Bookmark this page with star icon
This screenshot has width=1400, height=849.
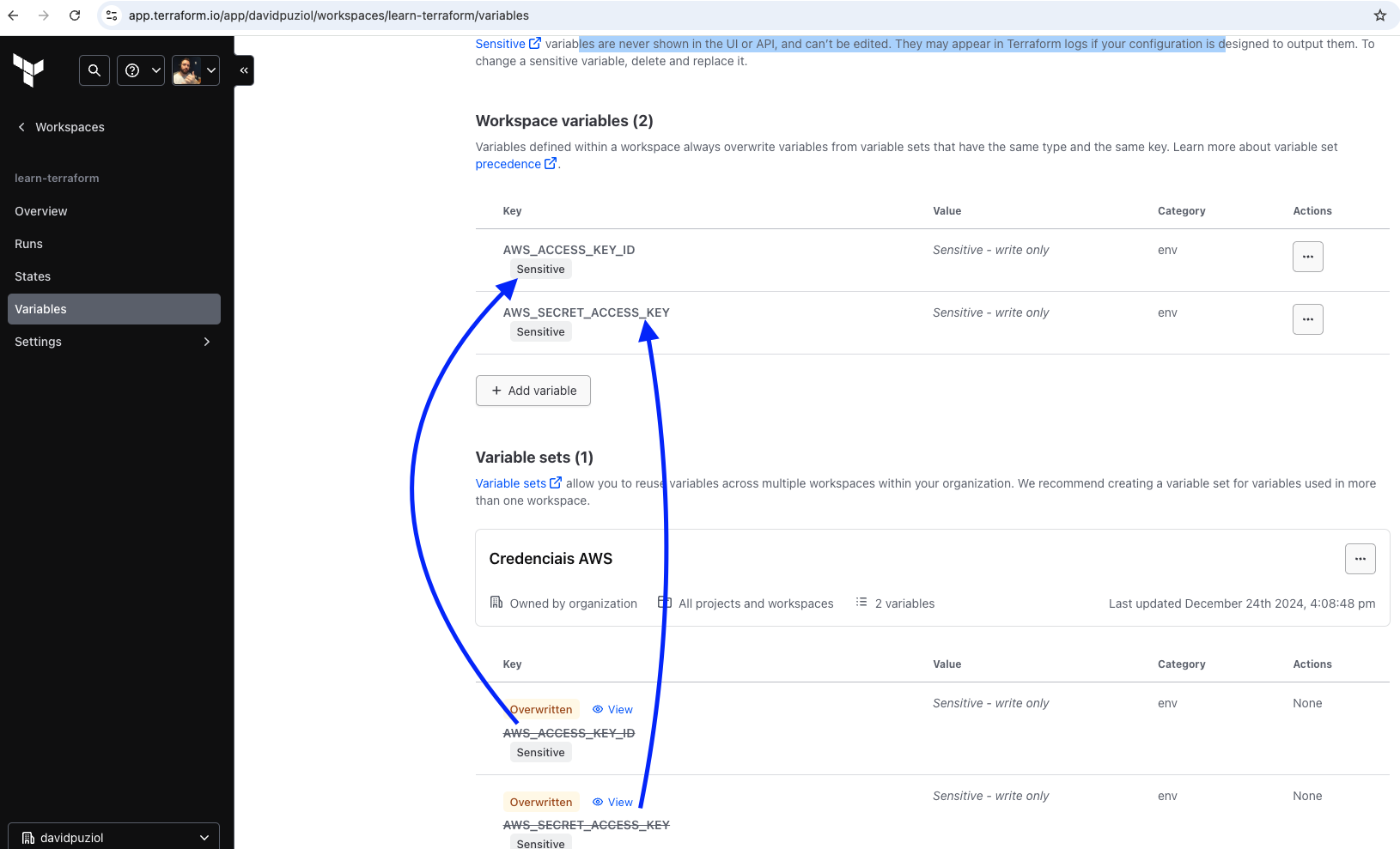[1379, 15]
